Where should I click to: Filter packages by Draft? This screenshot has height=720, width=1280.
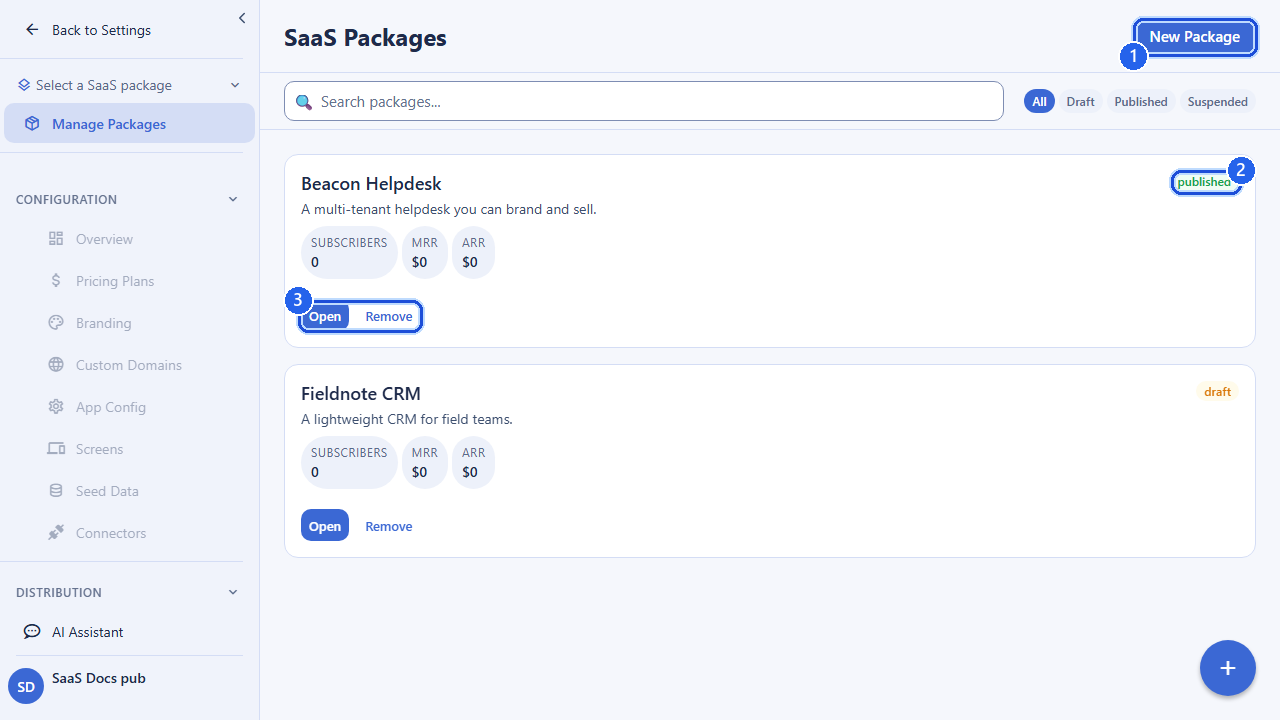1080,101
